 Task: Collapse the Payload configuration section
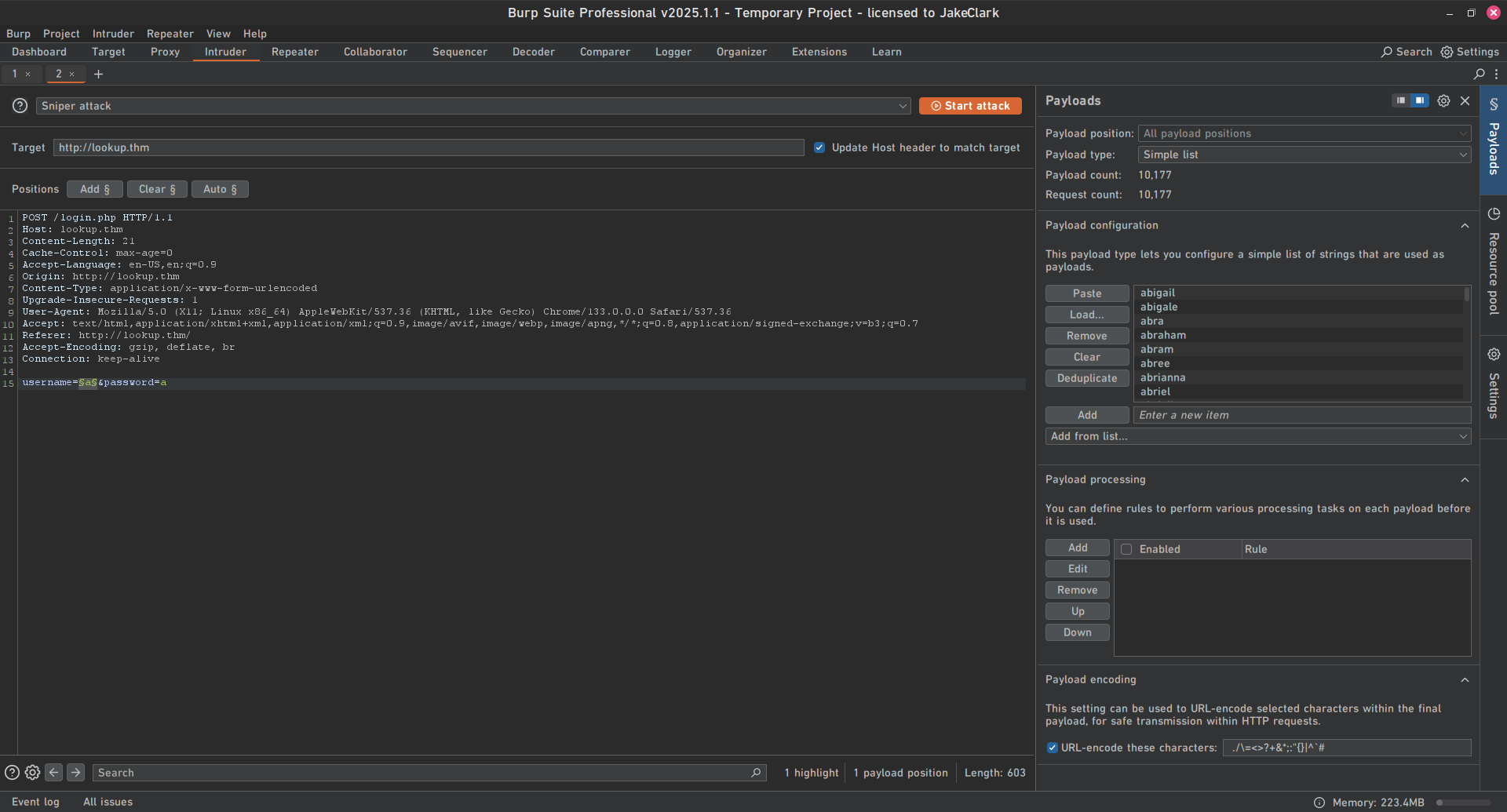pos(1465,225)
